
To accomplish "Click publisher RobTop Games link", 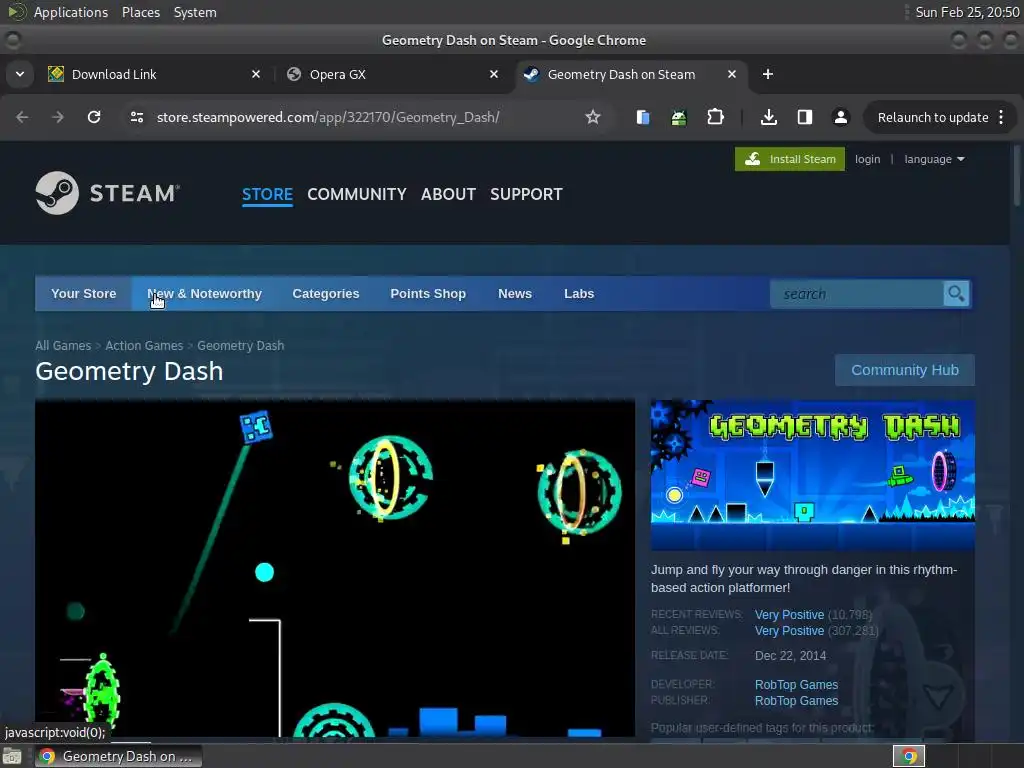I will pos(796,701).
